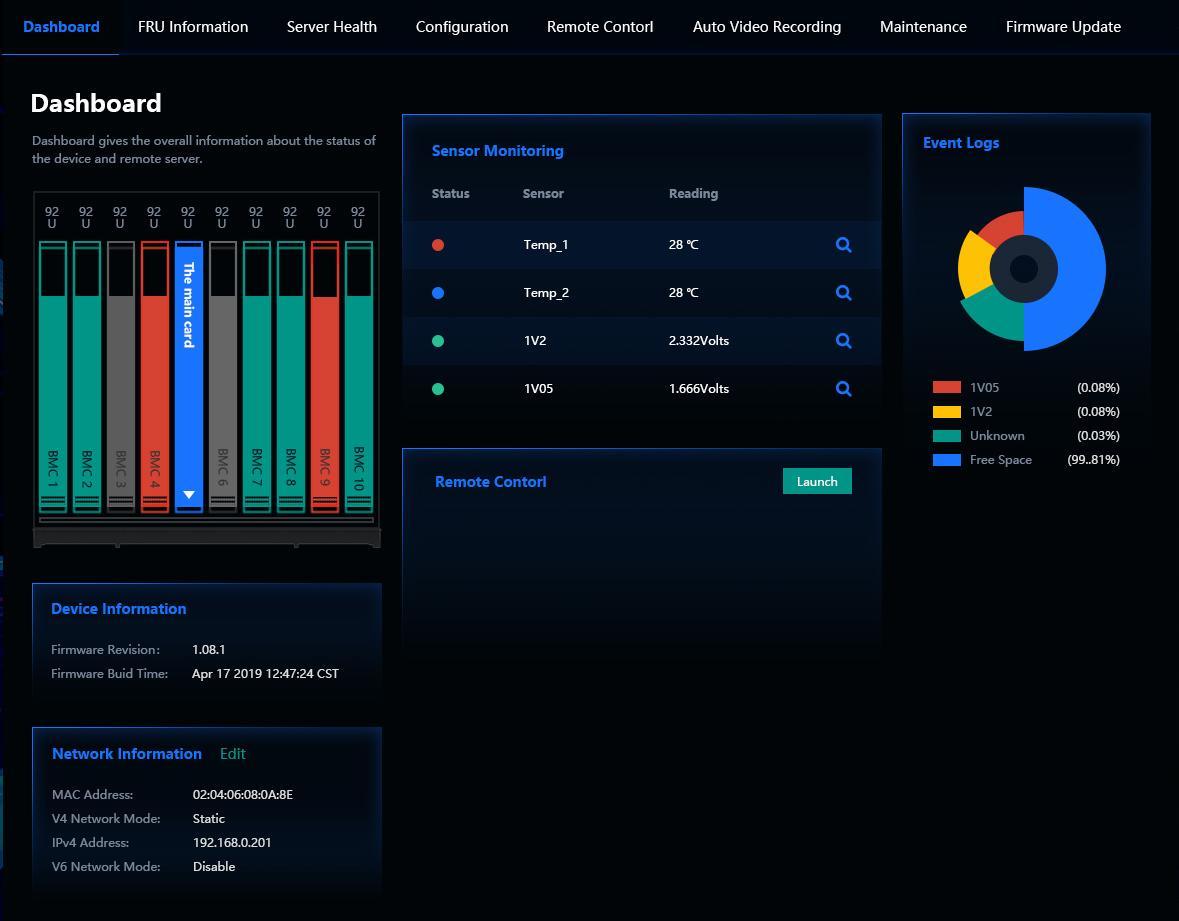Click the down arrow on the main card
1179x921 pixels.
(x=188, y=495)
